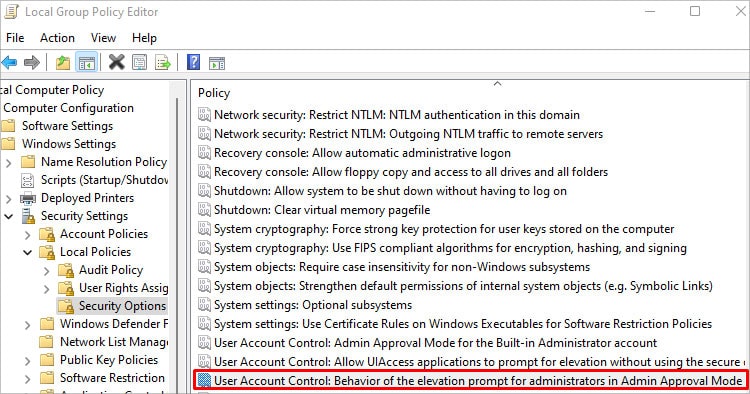
Task: Click the Delete X toolbar icon
Action: (116, 63)
